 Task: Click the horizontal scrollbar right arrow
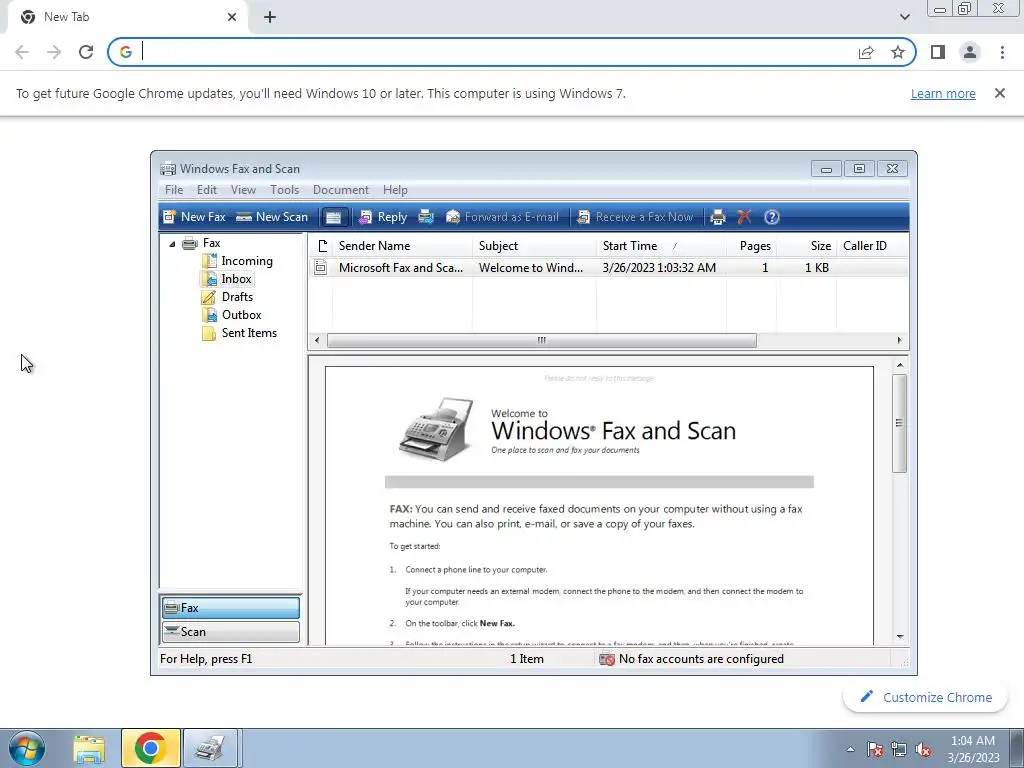899,340
